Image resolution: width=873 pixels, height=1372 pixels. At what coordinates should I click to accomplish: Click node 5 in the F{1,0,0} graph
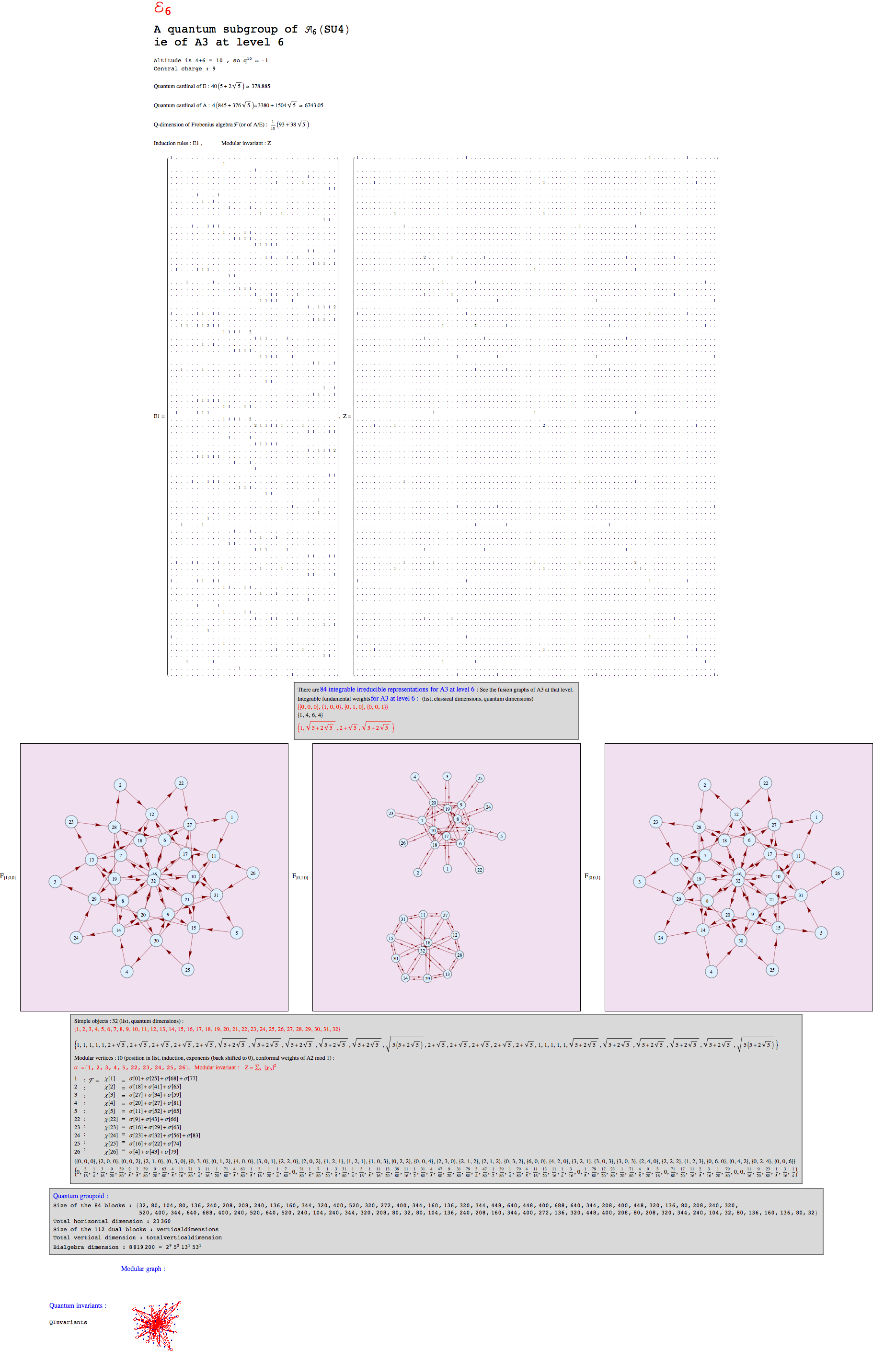click(x=237, y=933)
